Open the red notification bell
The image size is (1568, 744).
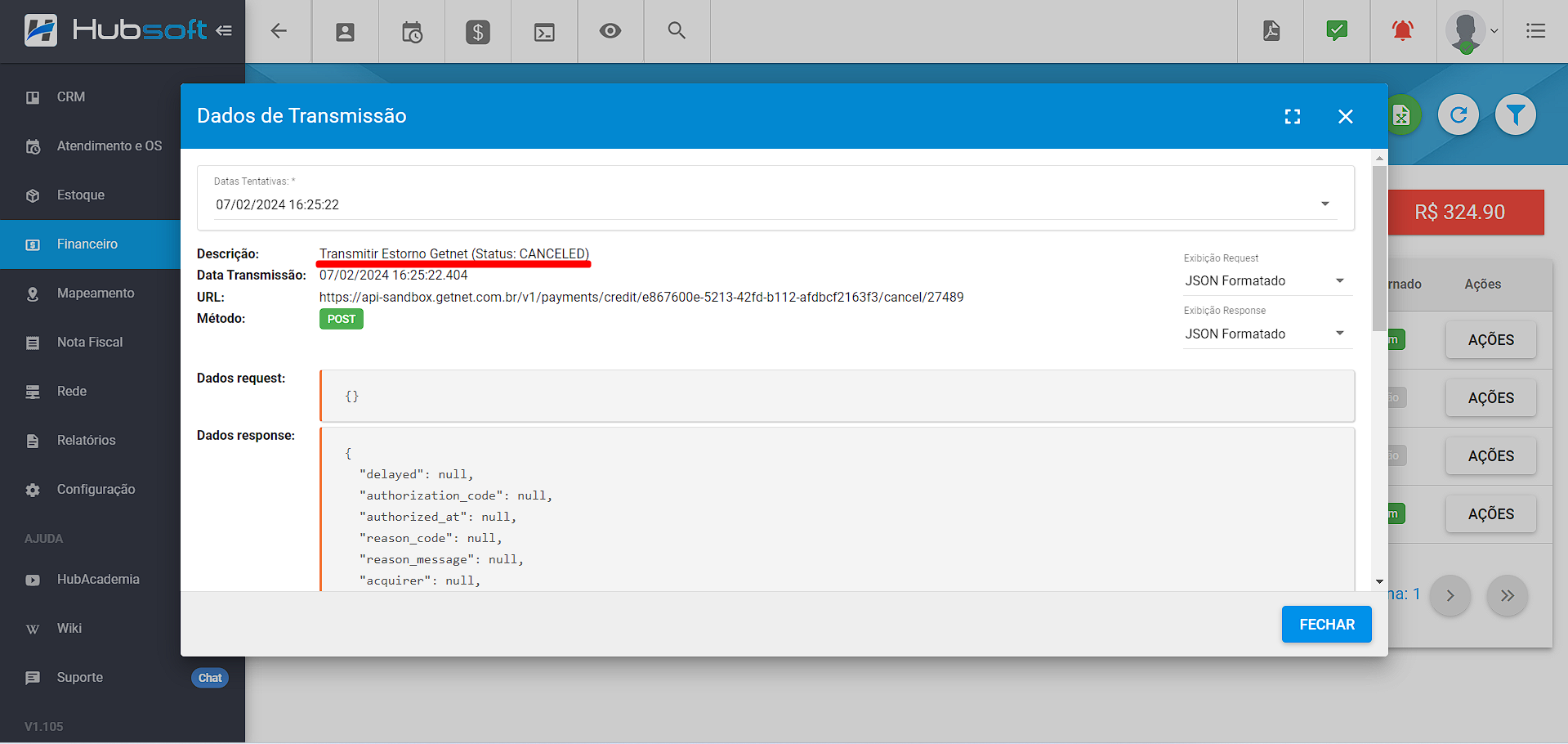pyautogui.click(x=1403, y=31)
